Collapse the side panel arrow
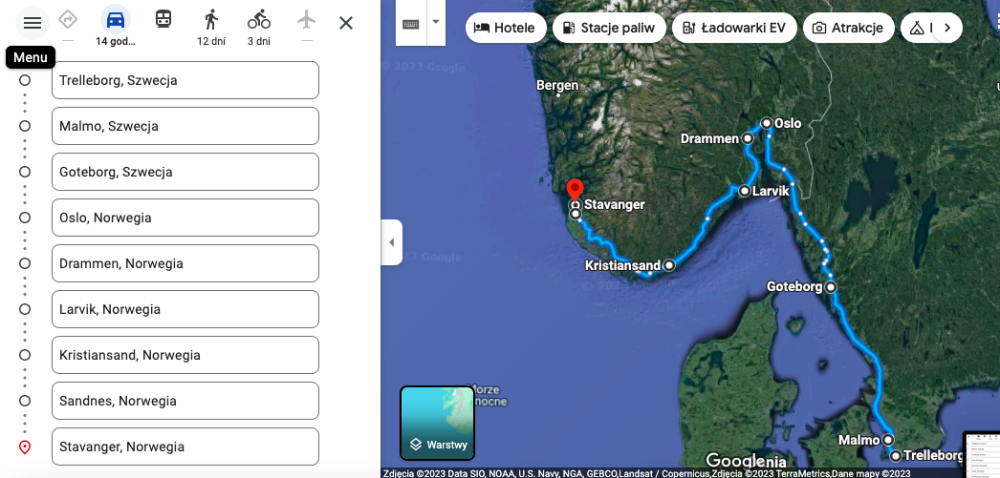Image resolution: width=1000 pixels, height=478 pixels. [x=392, y=242]
